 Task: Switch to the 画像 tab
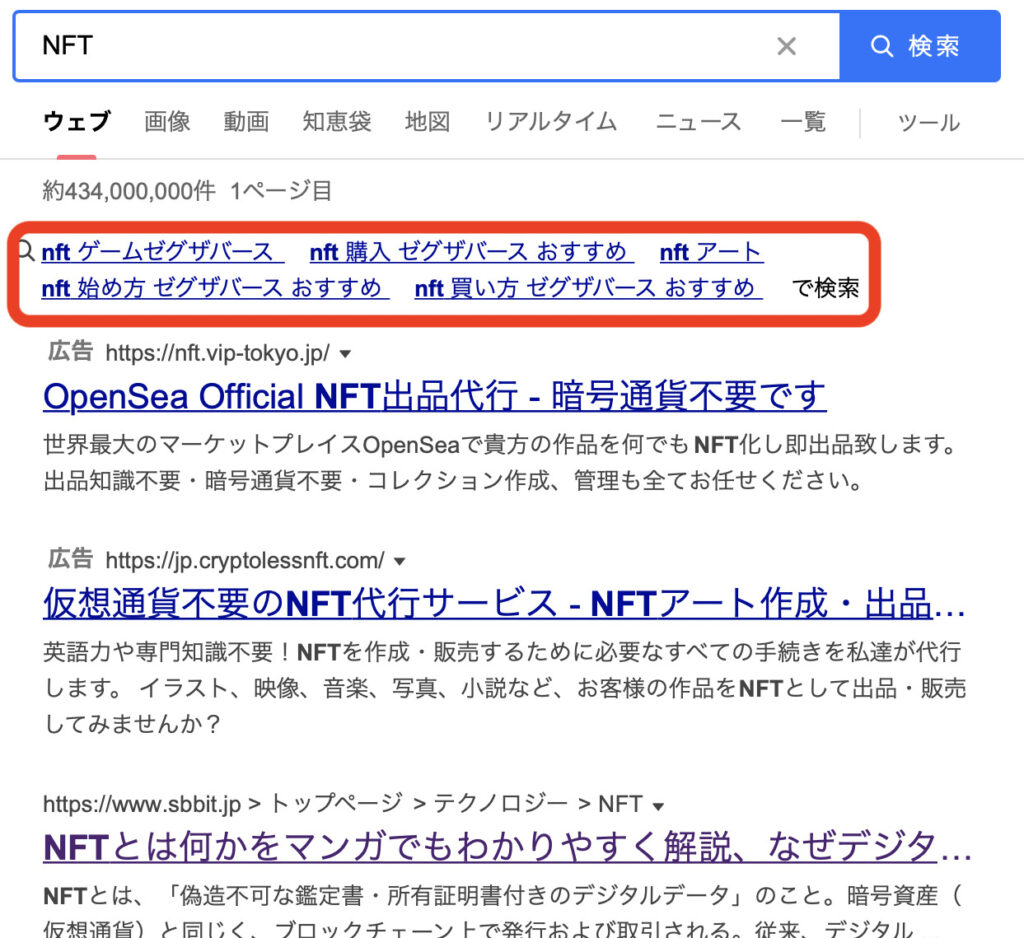coord(167,122)
